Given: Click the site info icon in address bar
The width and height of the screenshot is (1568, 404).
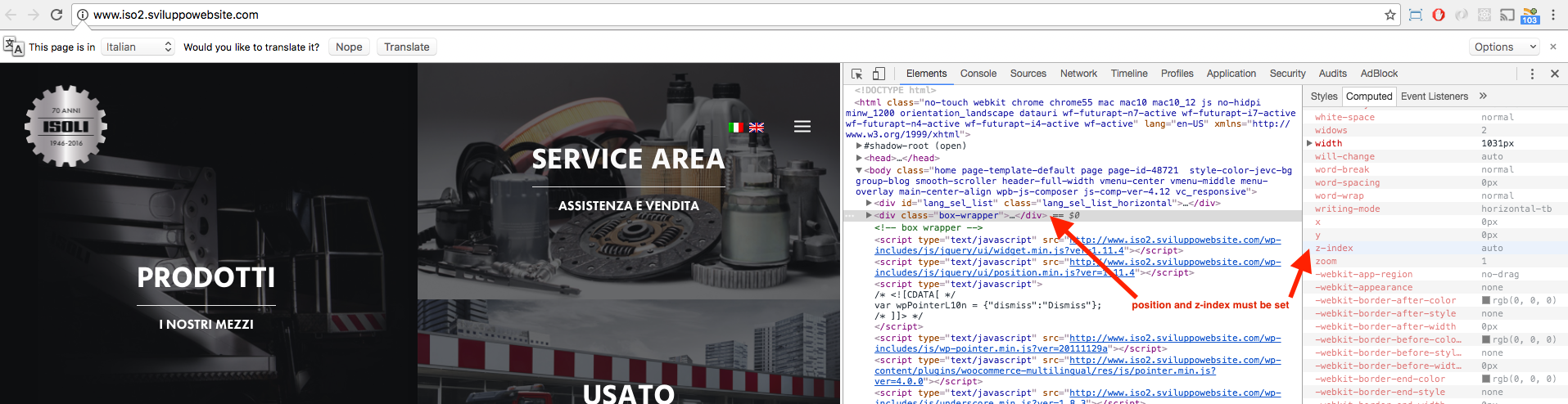Looking at the screenshot, I should (83, 15).
